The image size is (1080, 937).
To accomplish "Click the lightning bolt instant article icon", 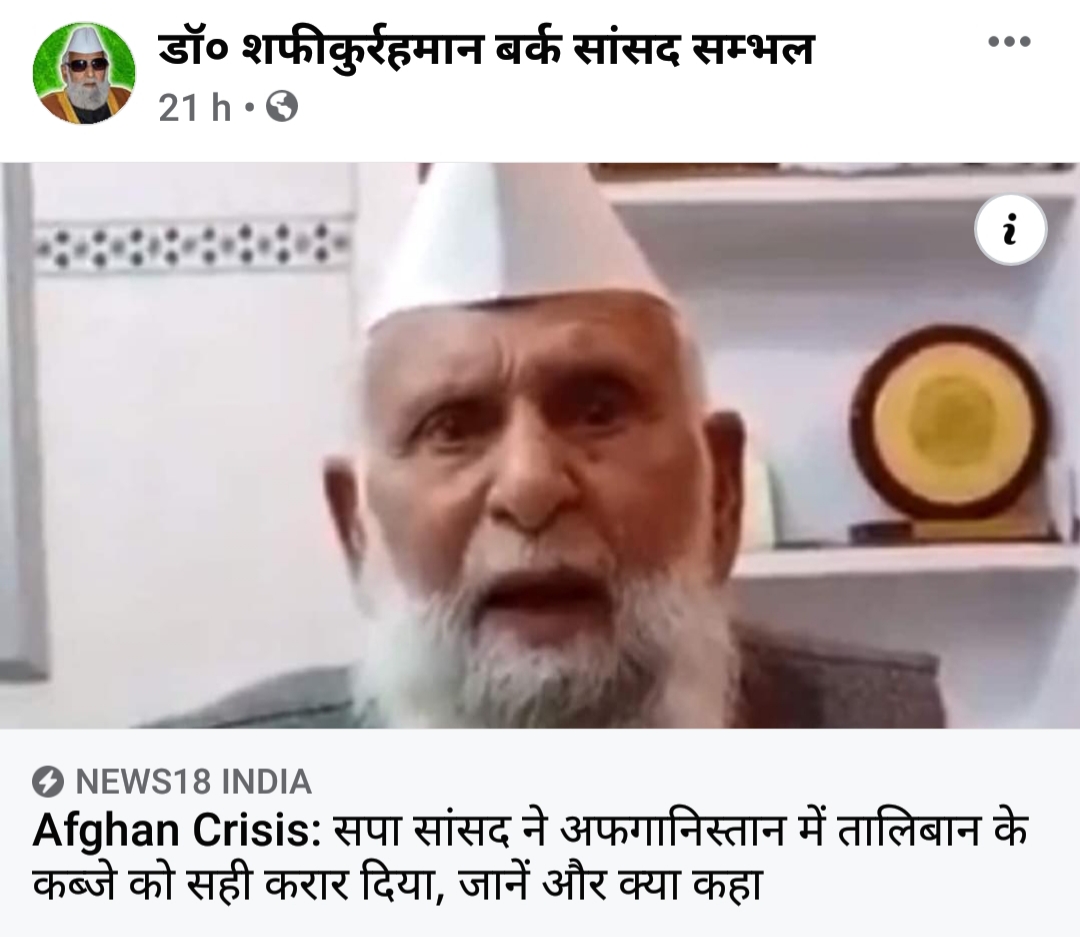I will click(x=48, y=782).
